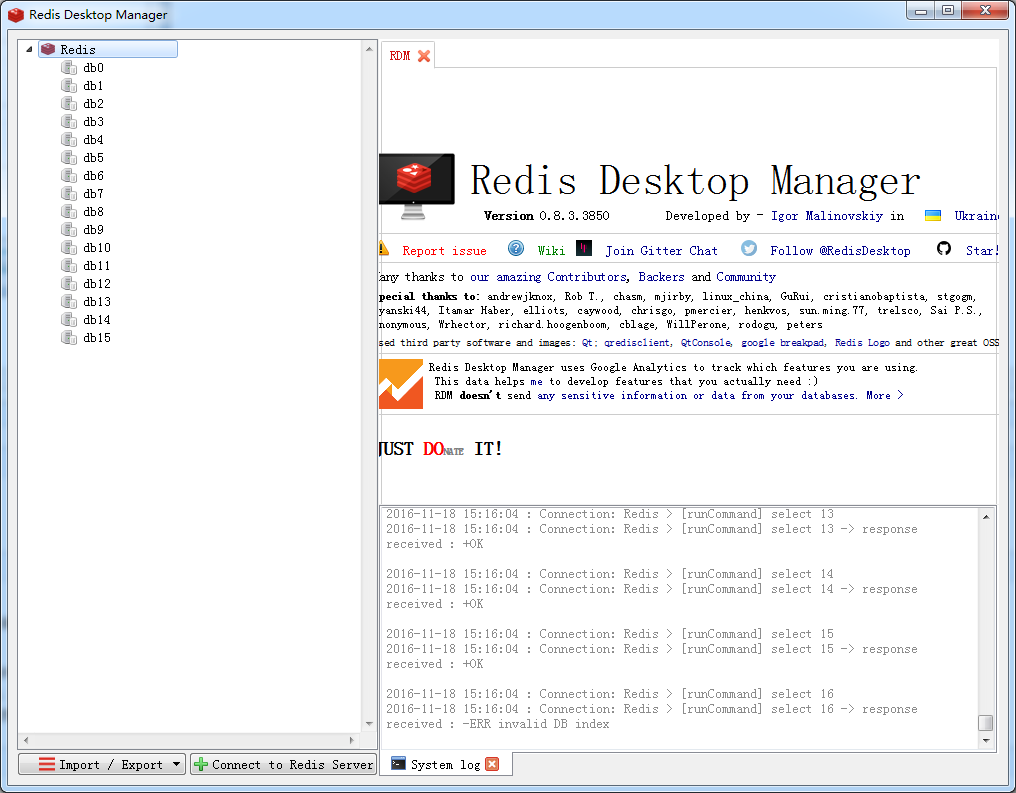Click the db8 database icon
The height and width of the screenshot is (793, 1016).
click(69, 212)
